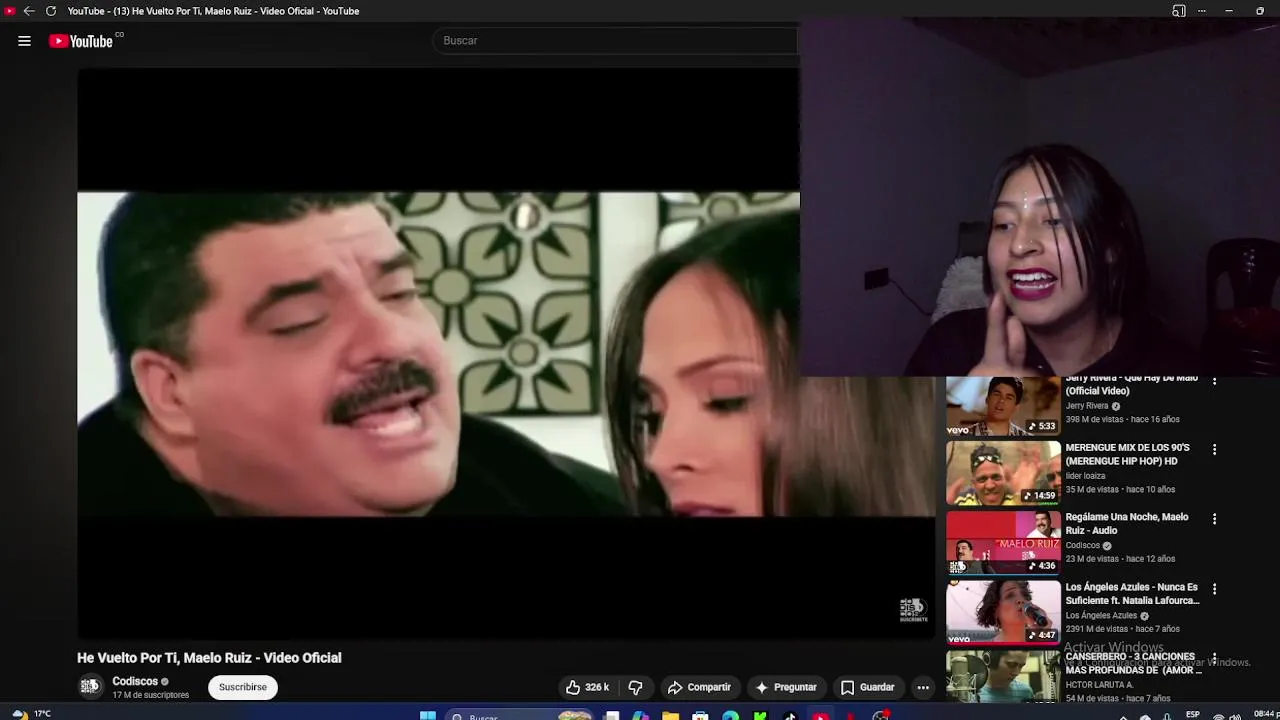Open options menu for Canserbero video

pos(1214,658)
